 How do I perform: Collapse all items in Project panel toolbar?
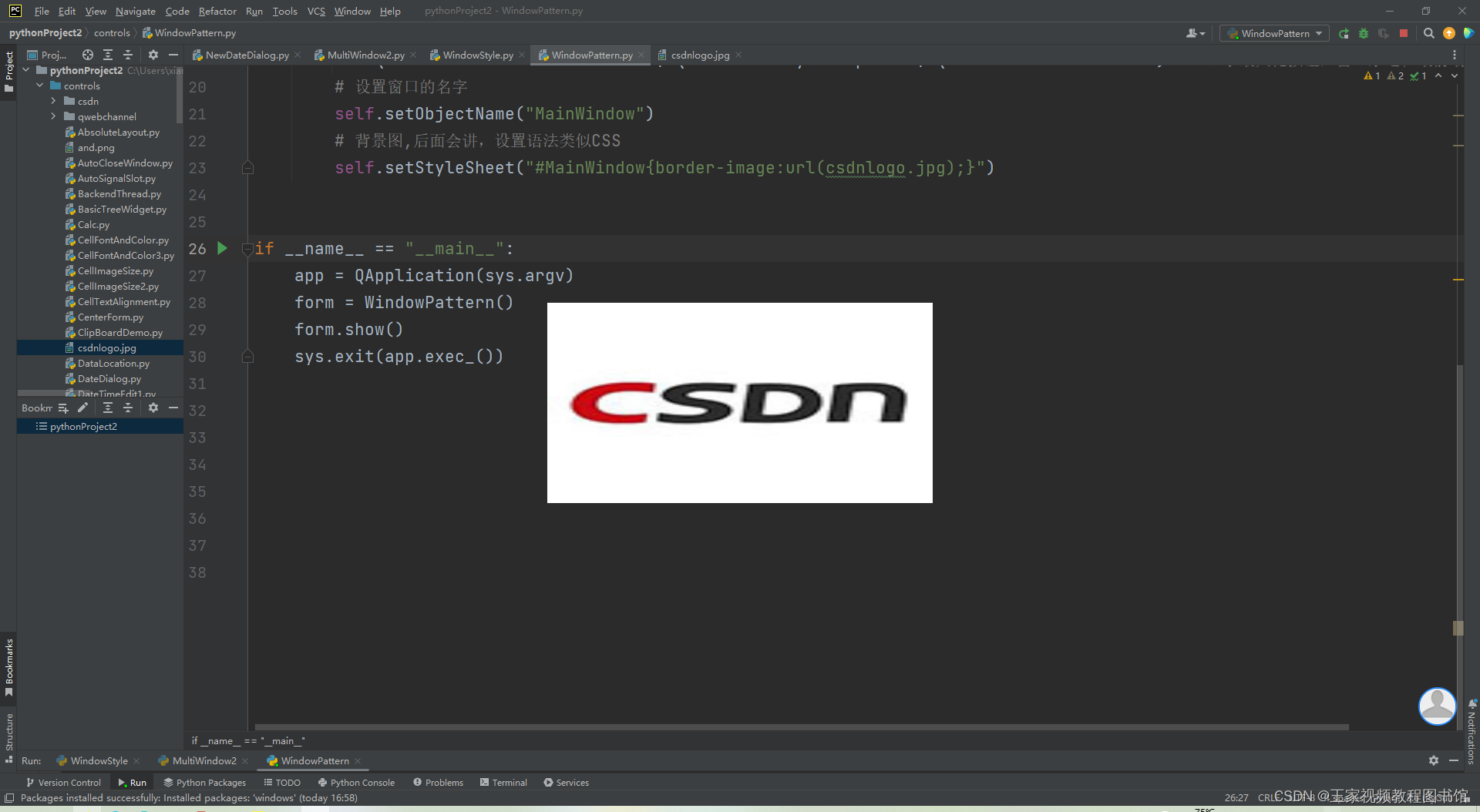coord(128,55)
